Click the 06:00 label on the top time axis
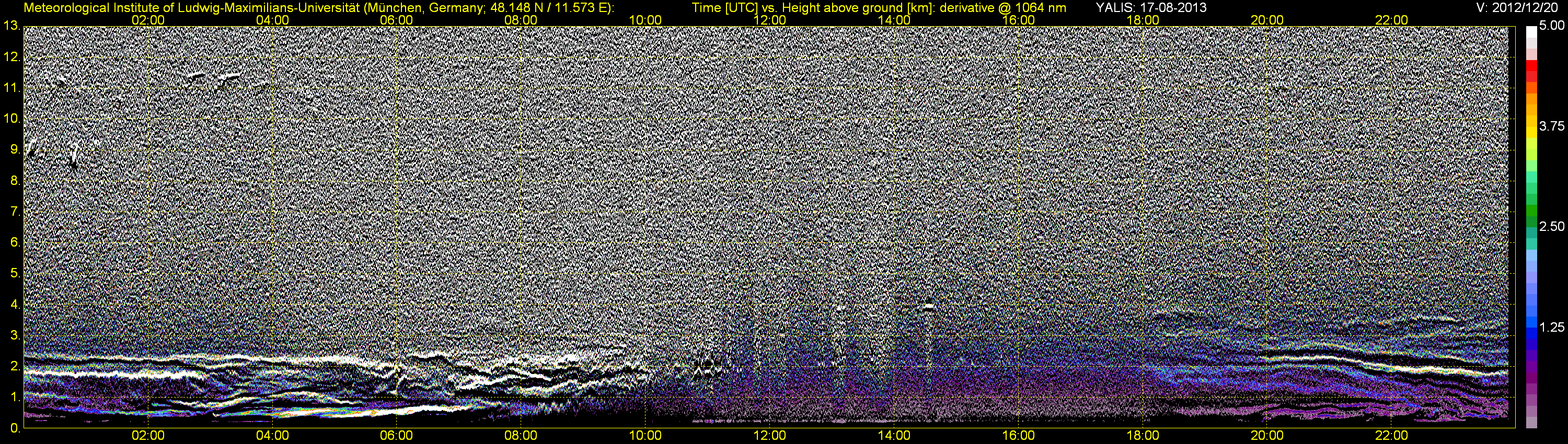1568x444 pixels. (x=396, y=20)
